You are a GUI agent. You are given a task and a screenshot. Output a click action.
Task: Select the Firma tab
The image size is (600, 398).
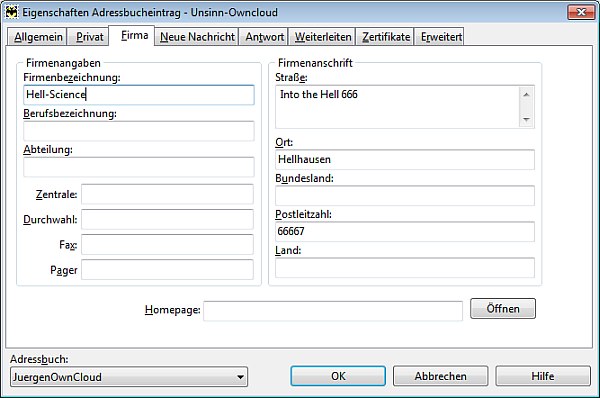[132, 36]
